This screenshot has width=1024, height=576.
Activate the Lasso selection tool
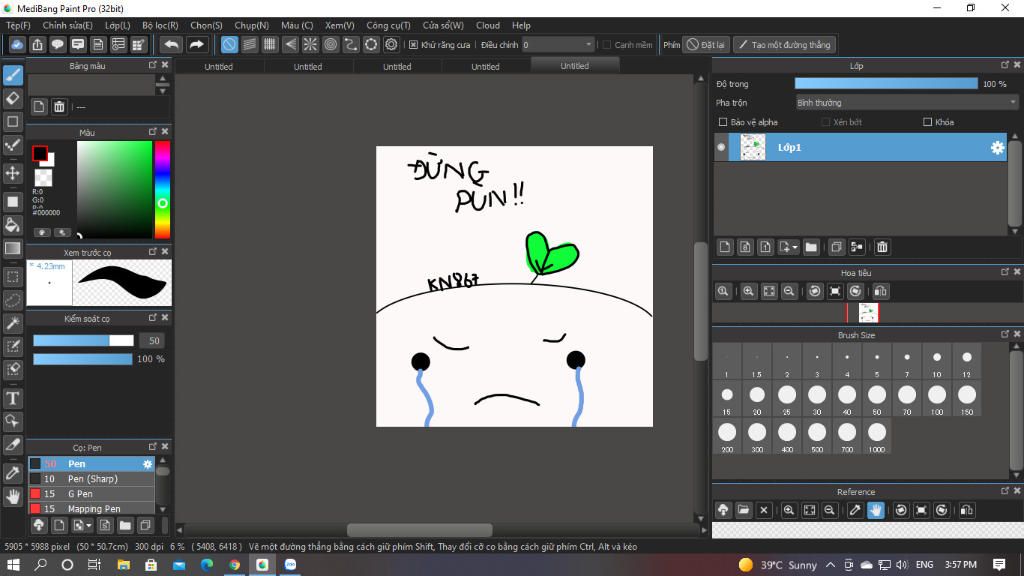12,300
